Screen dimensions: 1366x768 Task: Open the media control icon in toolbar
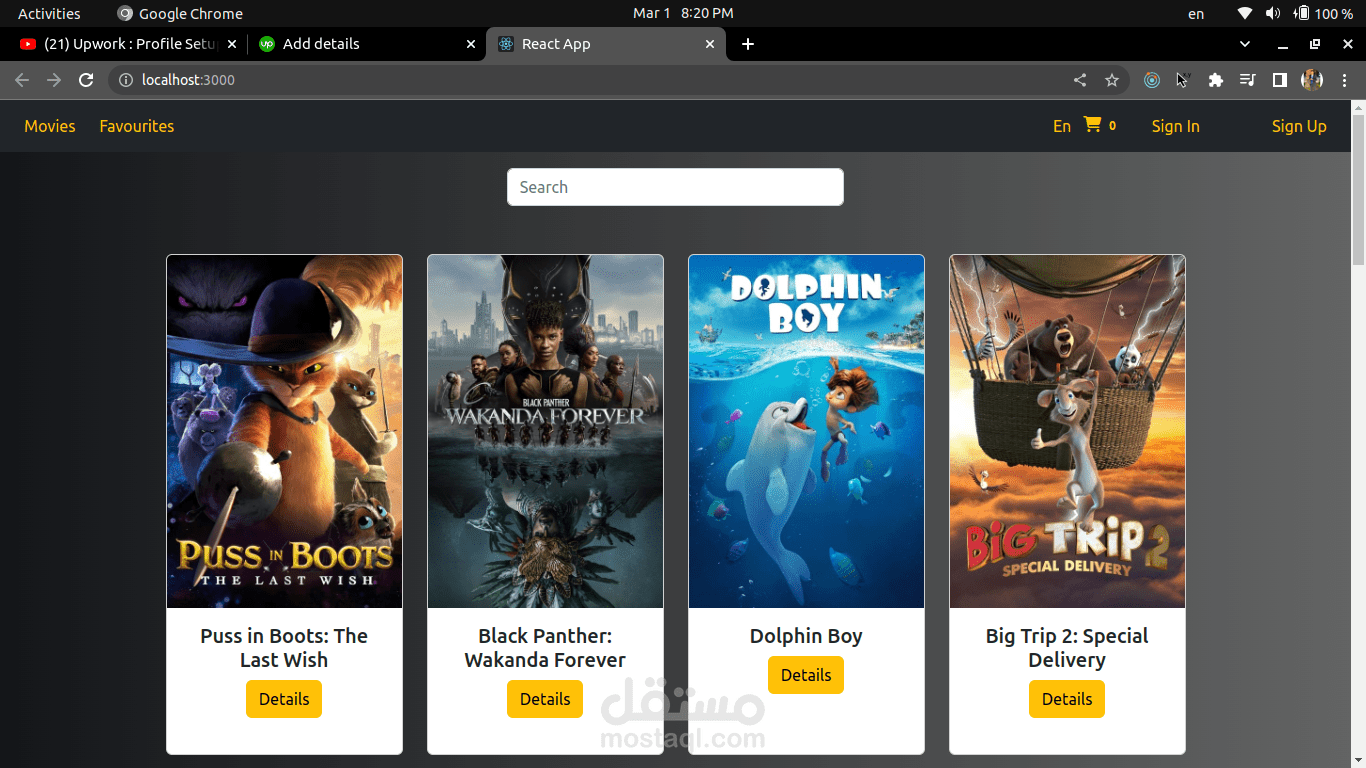(x=1248, y=80)
